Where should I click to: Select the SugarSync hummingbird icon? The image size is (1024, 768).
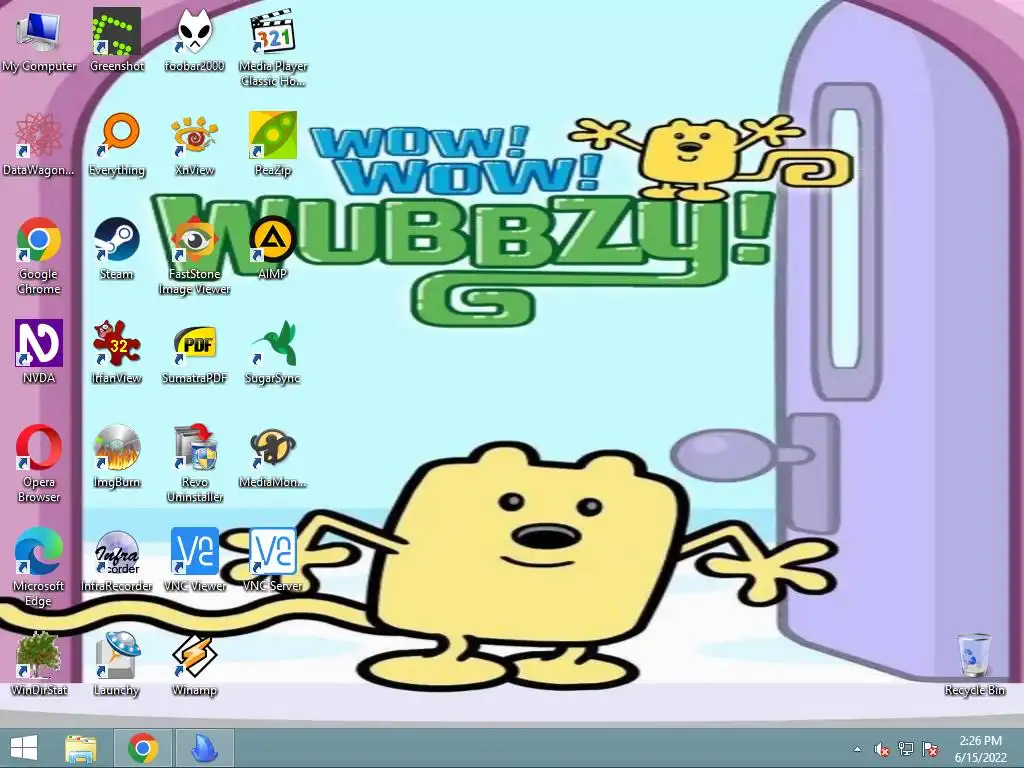point(273,353)
